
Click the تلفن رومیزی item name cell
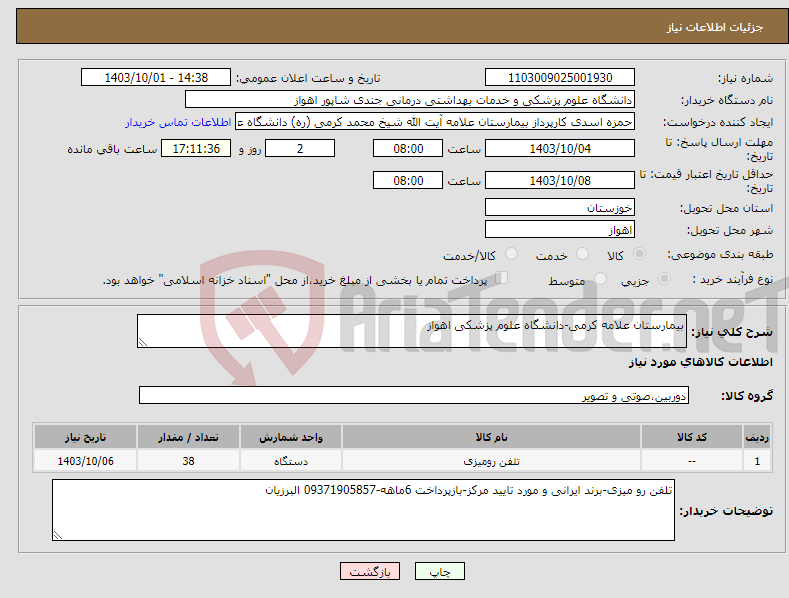coord(491,461)
